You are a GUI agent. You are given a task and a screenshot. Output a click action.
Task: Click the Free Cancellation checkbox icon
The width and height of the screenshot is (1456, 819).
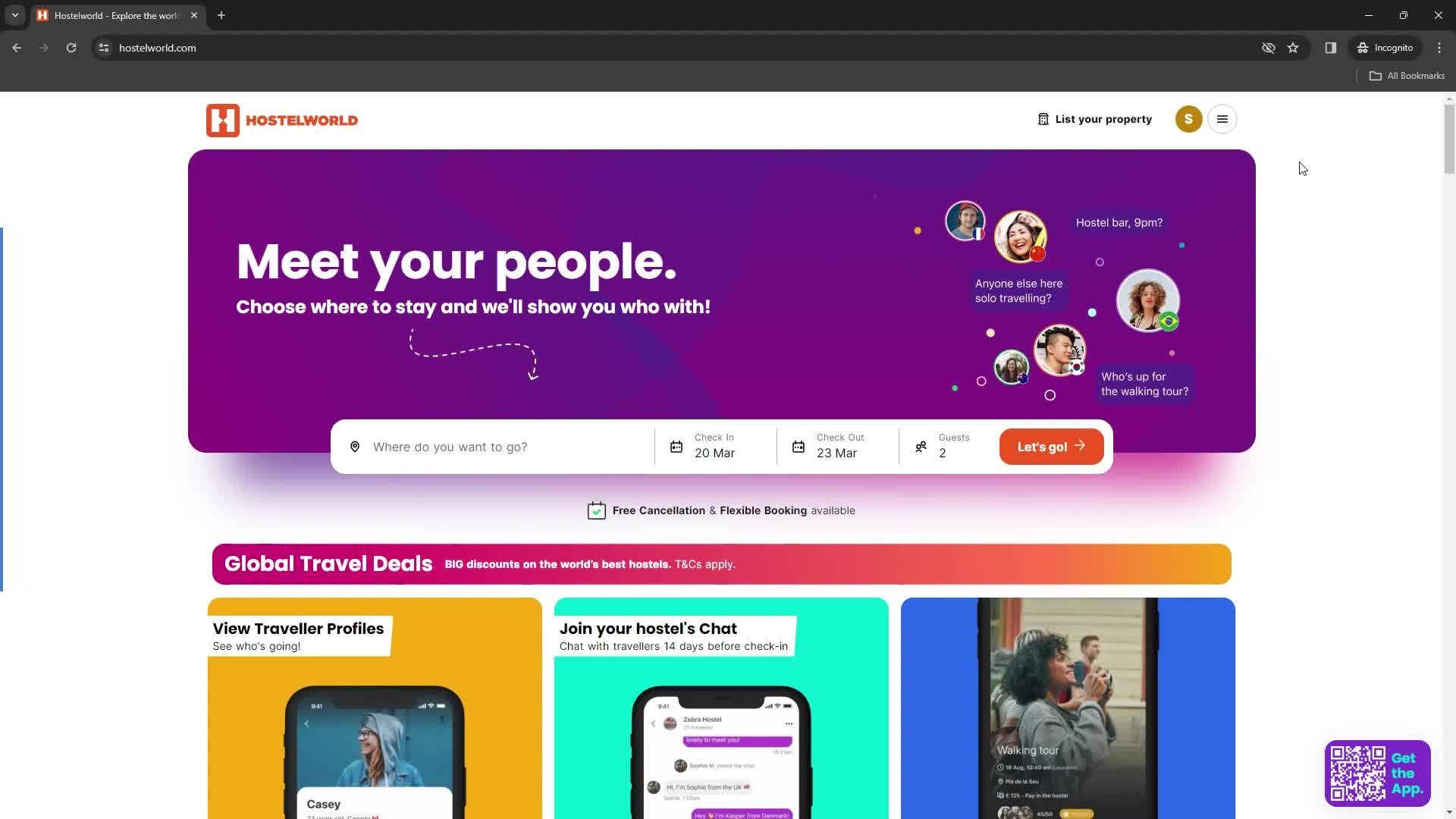(597, 510)
